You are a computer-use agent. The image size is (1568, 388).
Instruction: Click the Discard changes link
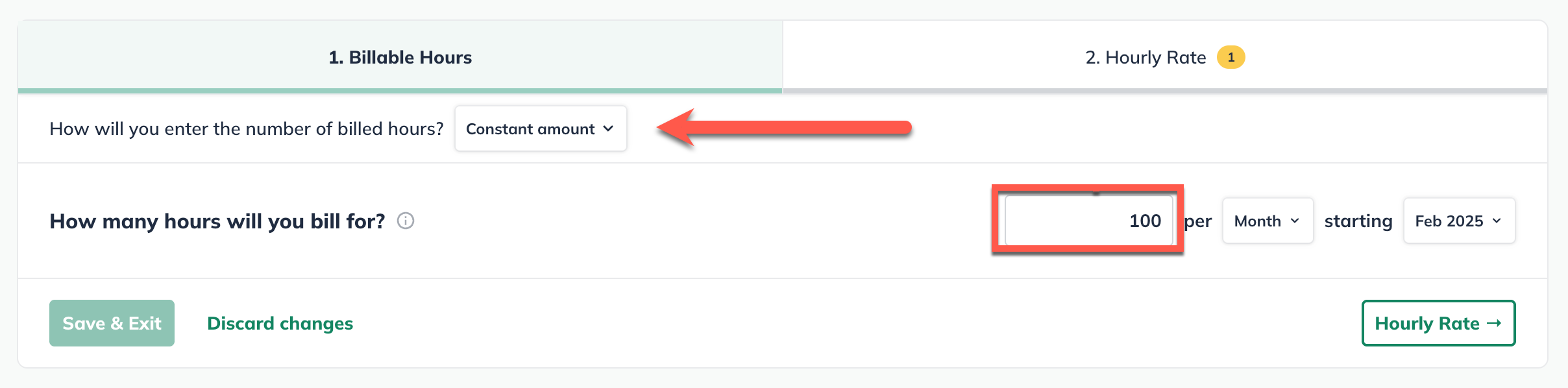coord(280,323)
